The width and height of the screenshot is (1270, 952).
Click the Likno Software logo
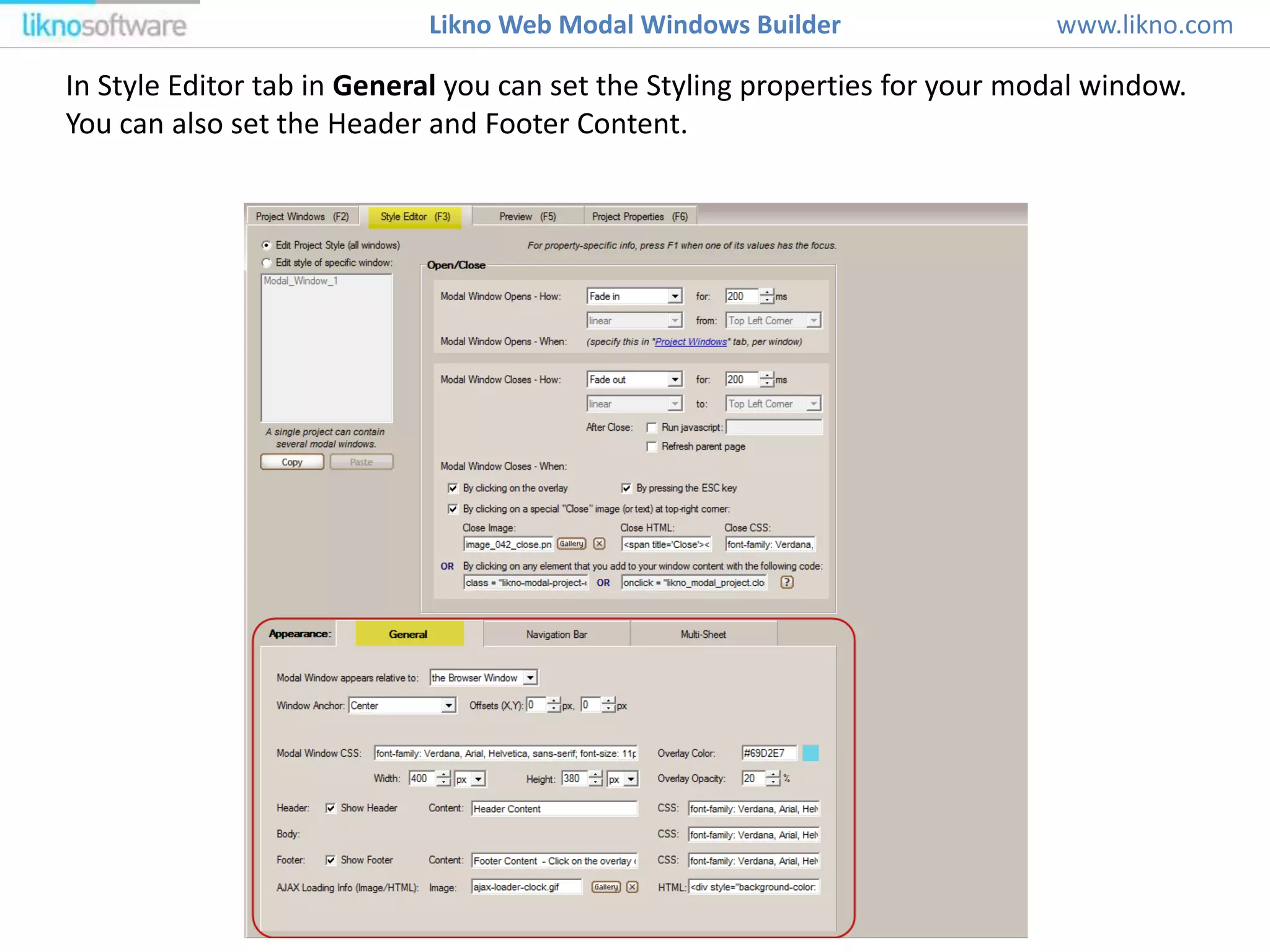click(x=104, y=25)
